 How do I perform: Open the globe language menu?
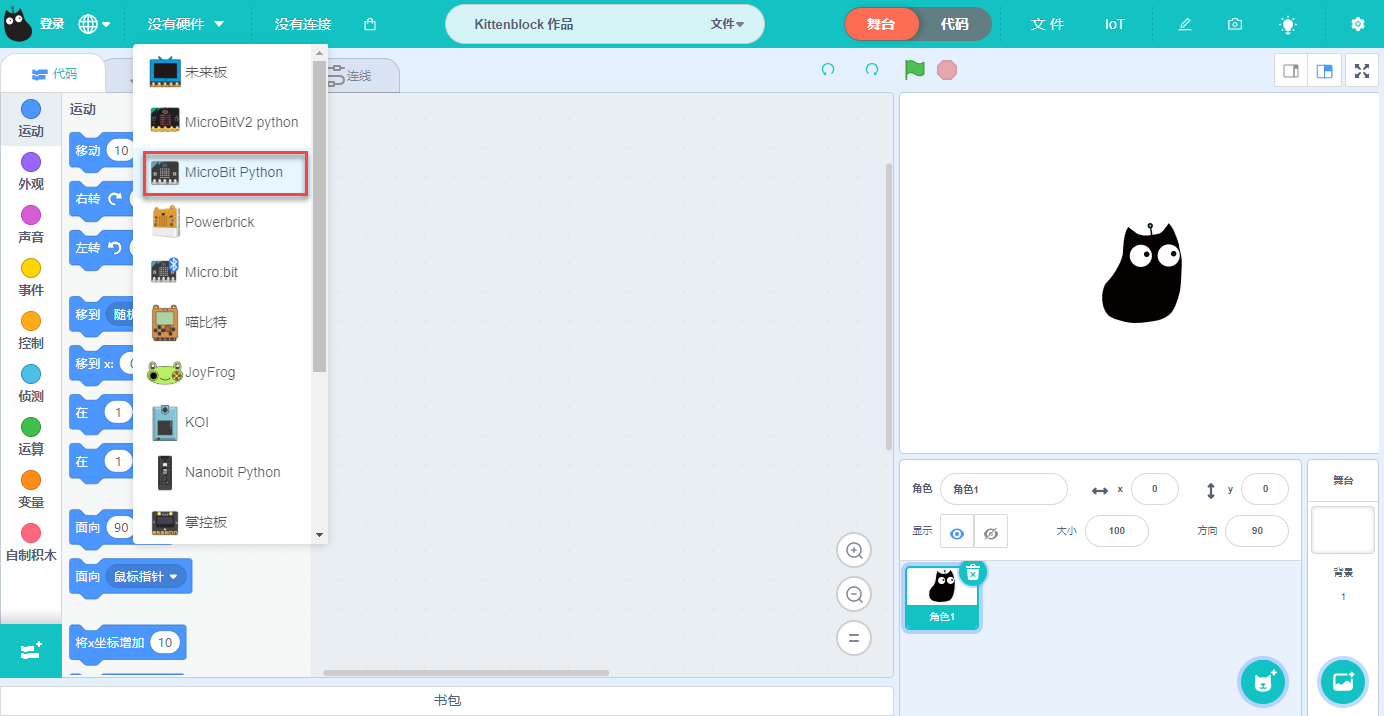tap(94, 24)
